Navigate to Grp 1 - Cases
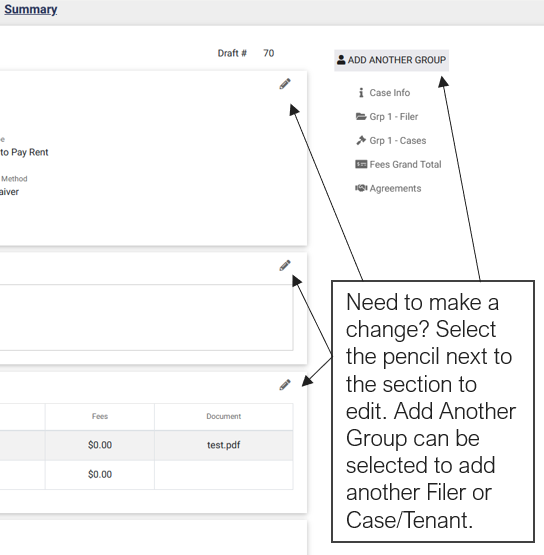This screenshot has height=555, width=544. tap(398, 141)
